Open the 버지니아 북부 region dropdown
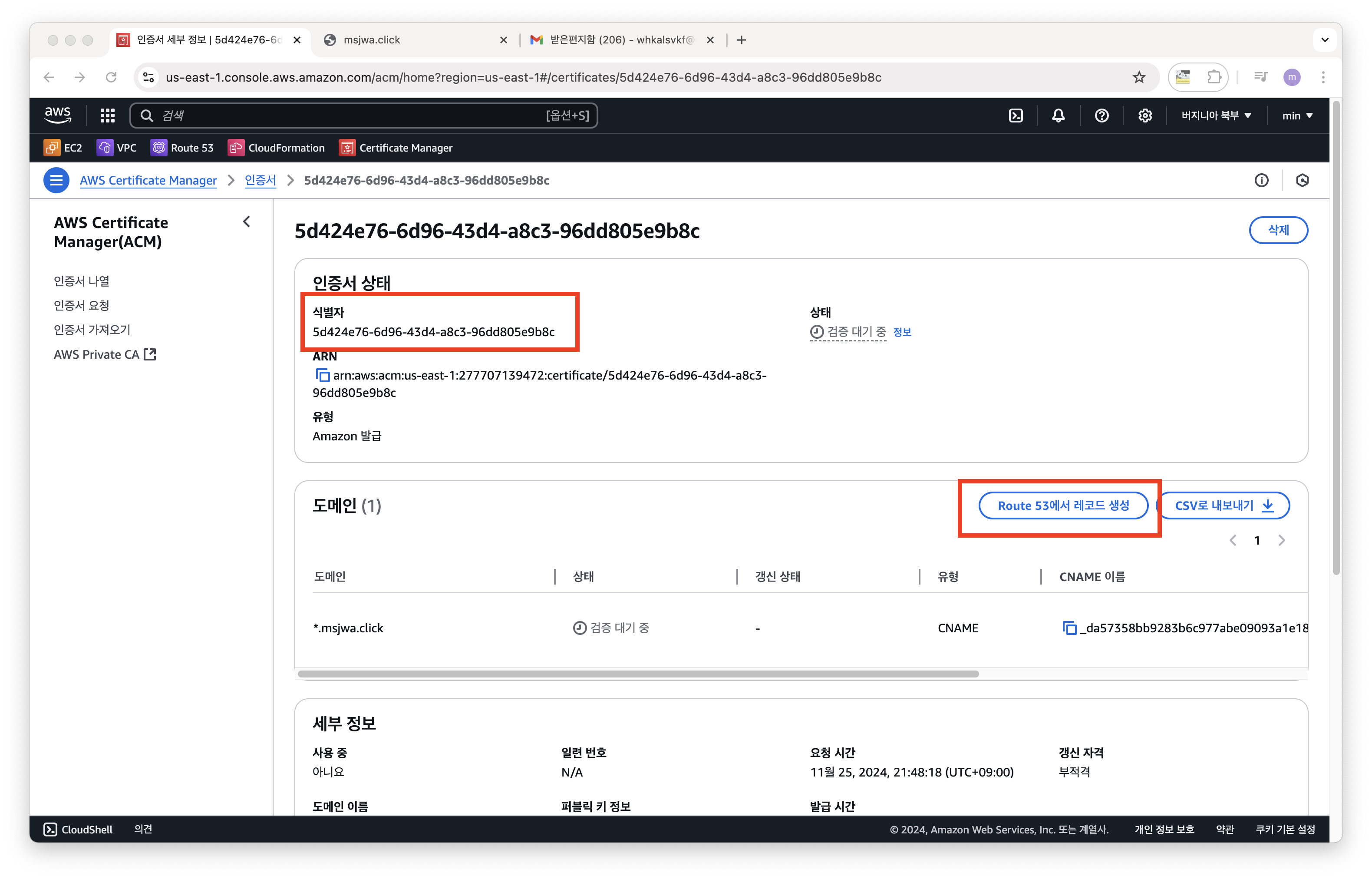This screenshot has width=1372, height=879. click(1216, 116)
